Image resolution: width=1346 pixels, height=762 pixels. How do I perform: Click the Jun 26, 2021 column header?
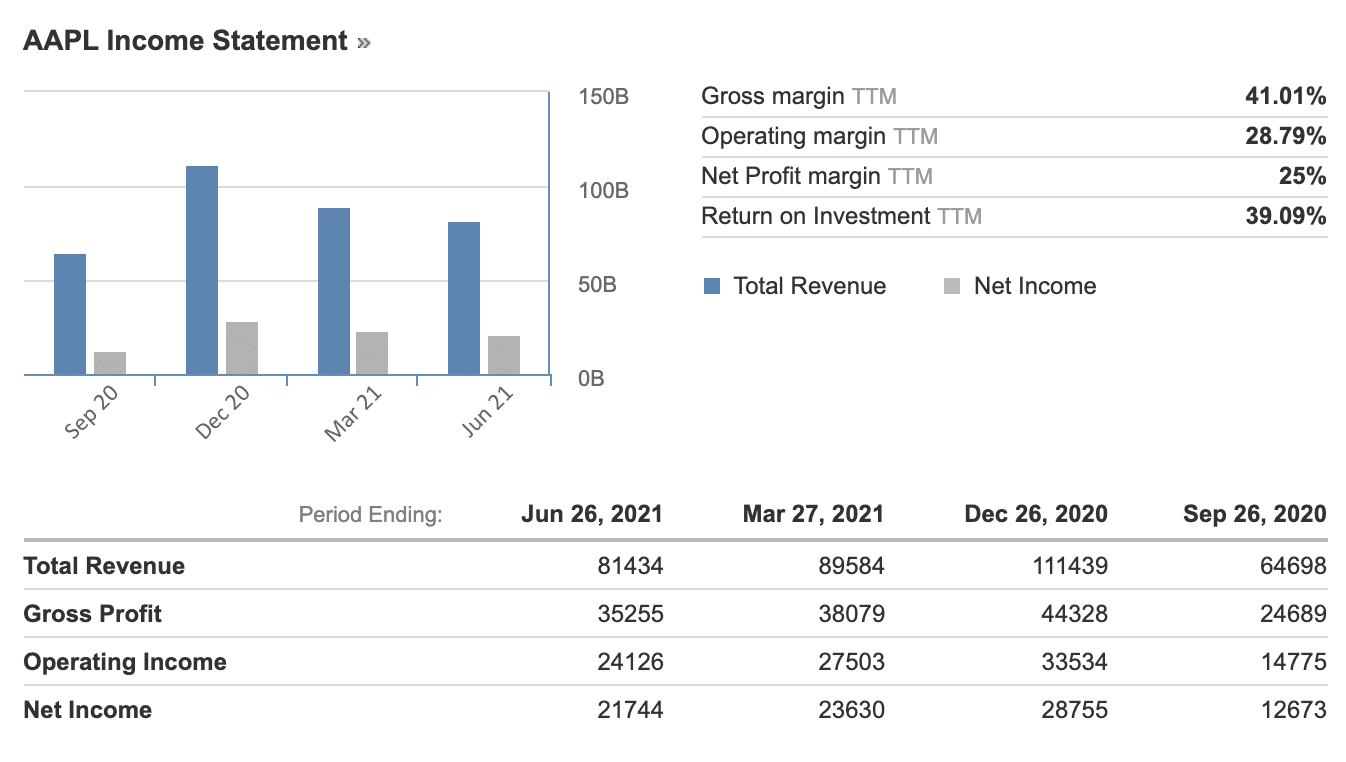pyautogui.click(x=592, y=514)
